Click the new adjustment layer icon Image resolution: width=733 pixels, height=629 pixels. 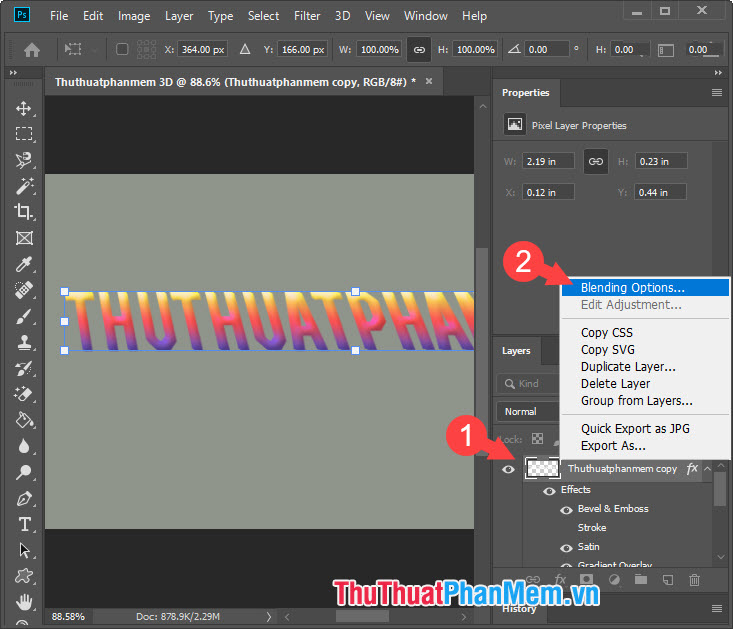click(x=614, y=580)
